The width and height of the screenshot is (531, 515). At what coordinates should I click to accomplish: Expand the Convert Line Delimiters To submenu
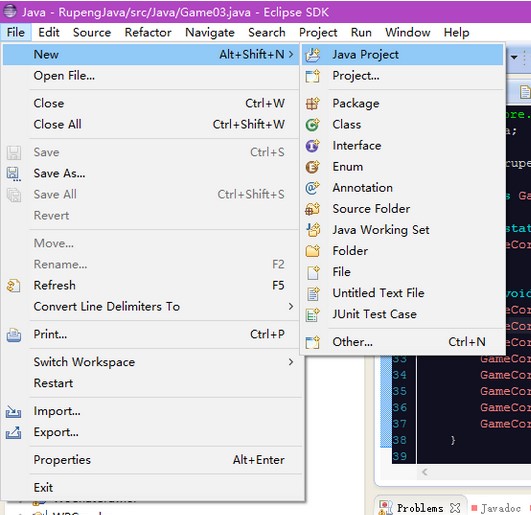pos(291,306)
